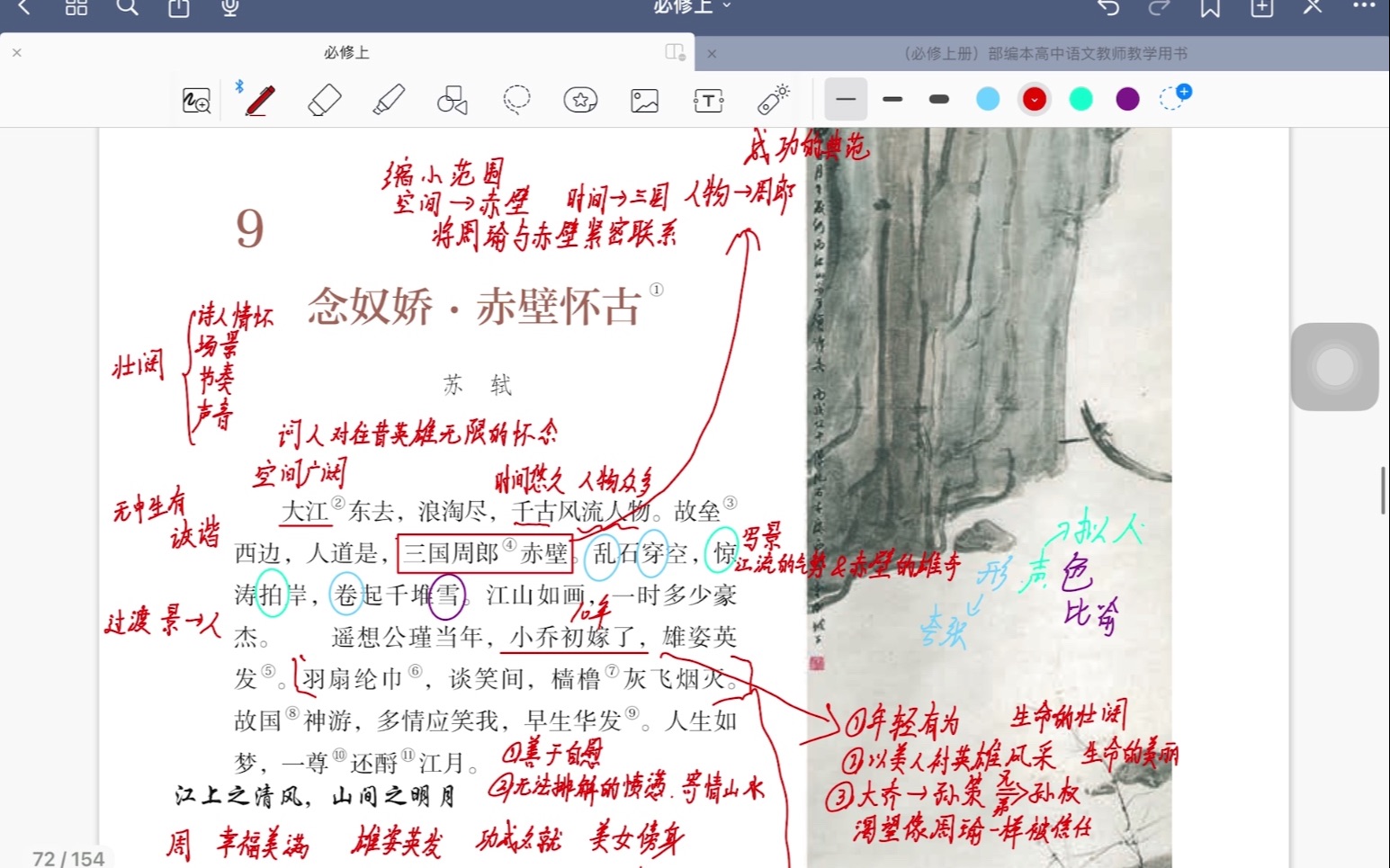This screenshot has width=1390, height=868.
Task: Tap the 72 / 154 page indicator
Action: click(68, 859)
